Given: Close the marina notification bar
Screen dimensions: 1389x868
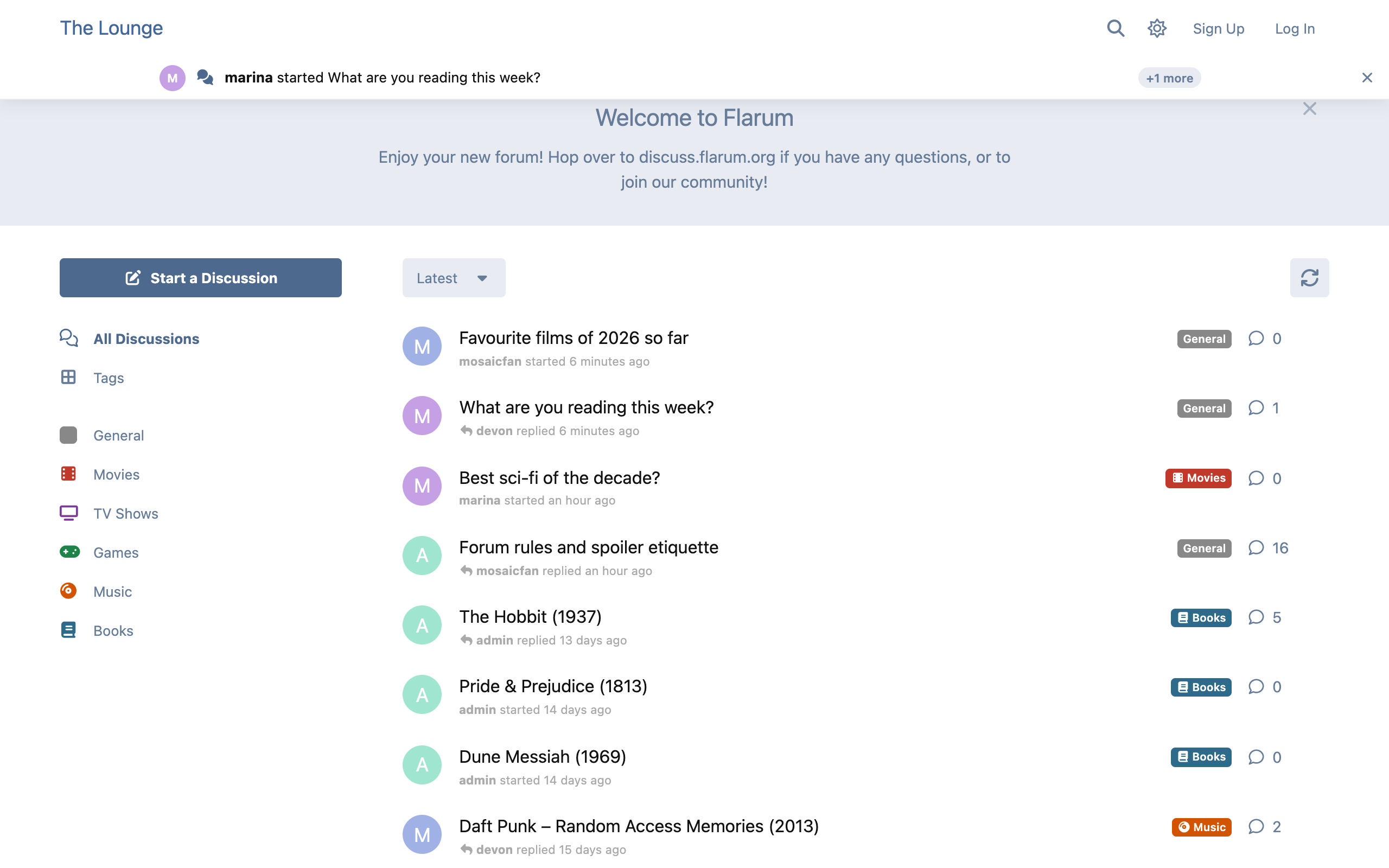Looking at the screenshot, I should click(1367, 78).
